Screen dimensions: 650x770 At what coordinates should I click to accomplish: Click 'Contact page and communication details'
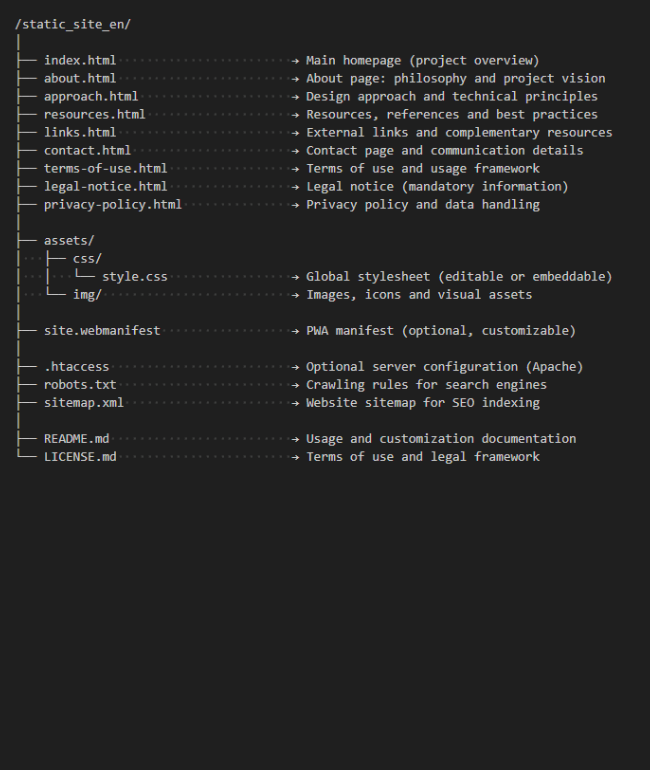[x=445, y=150]
